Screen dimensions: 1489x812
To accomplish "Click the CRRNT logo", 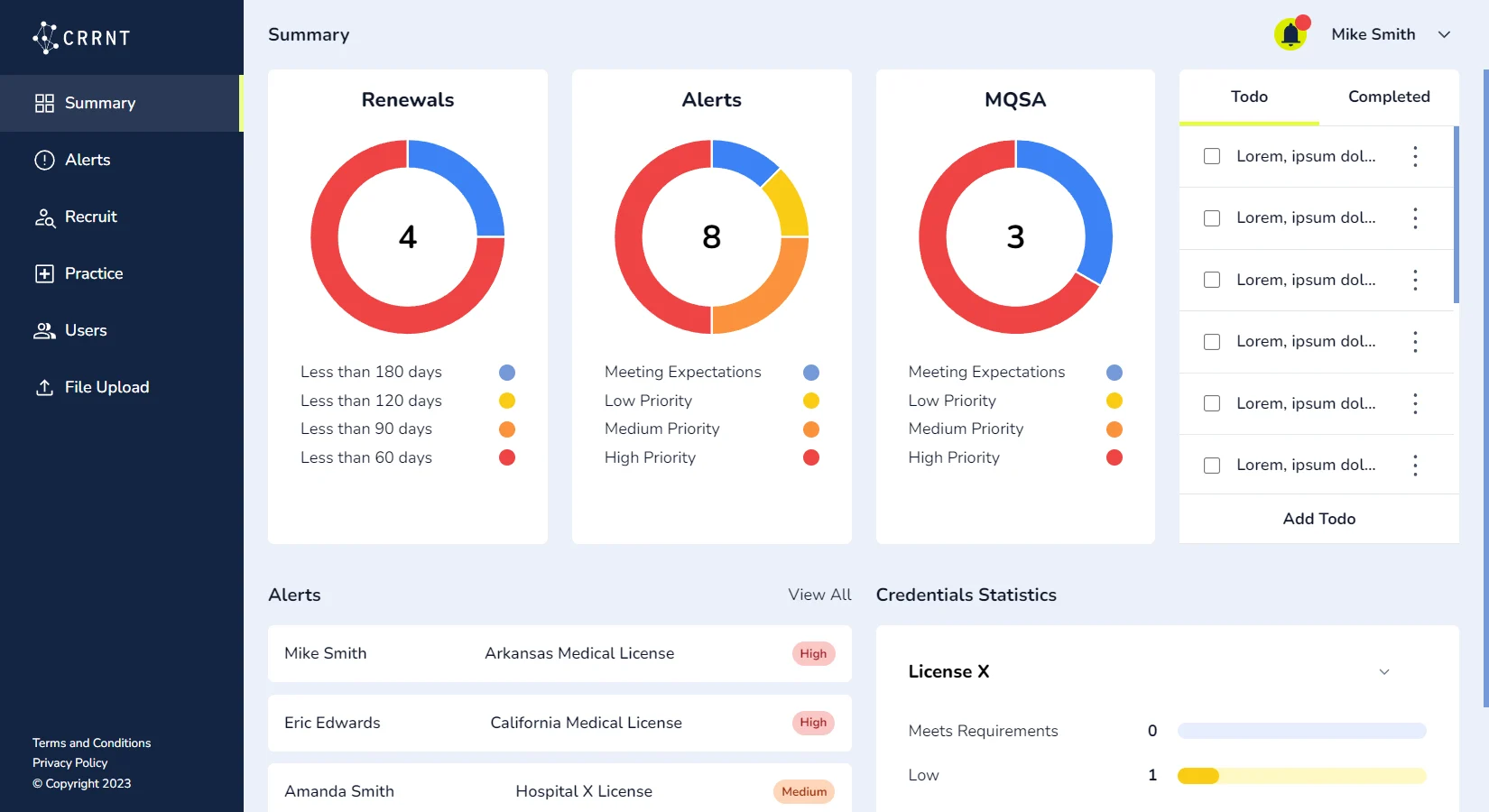I will coord(82,37).
